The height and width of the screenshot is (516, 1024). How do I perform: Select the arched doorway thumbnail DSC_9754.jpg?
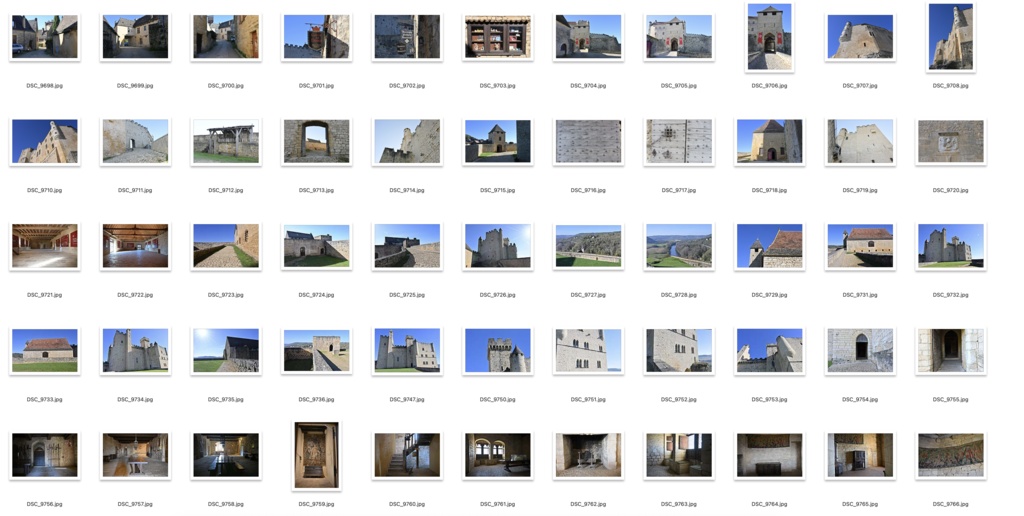860,350
